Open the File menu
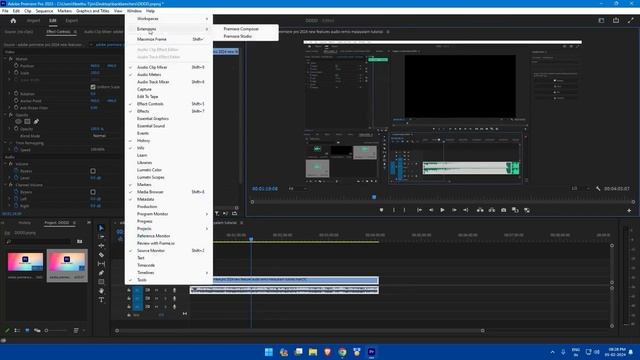The image size is (640, 360). 5,11
